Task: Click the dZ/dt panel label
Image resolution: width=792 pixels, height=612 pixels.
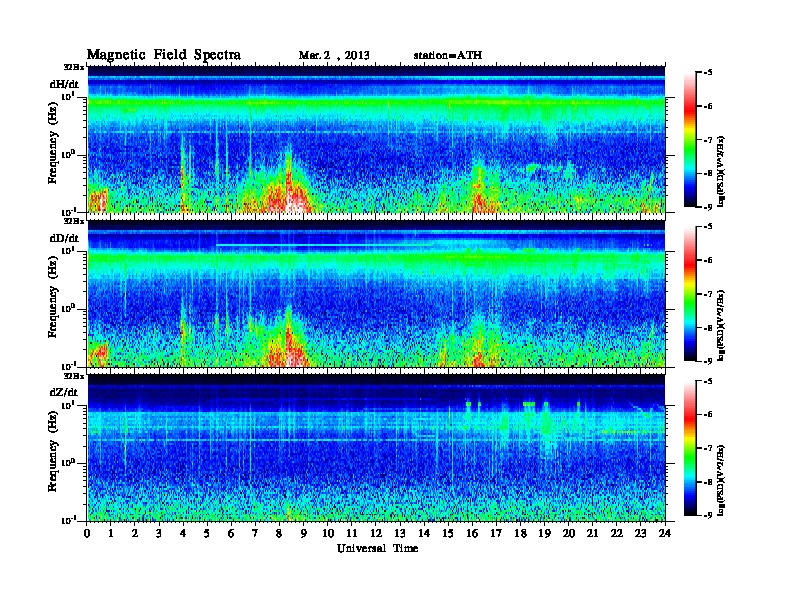Action: point(64,392)
